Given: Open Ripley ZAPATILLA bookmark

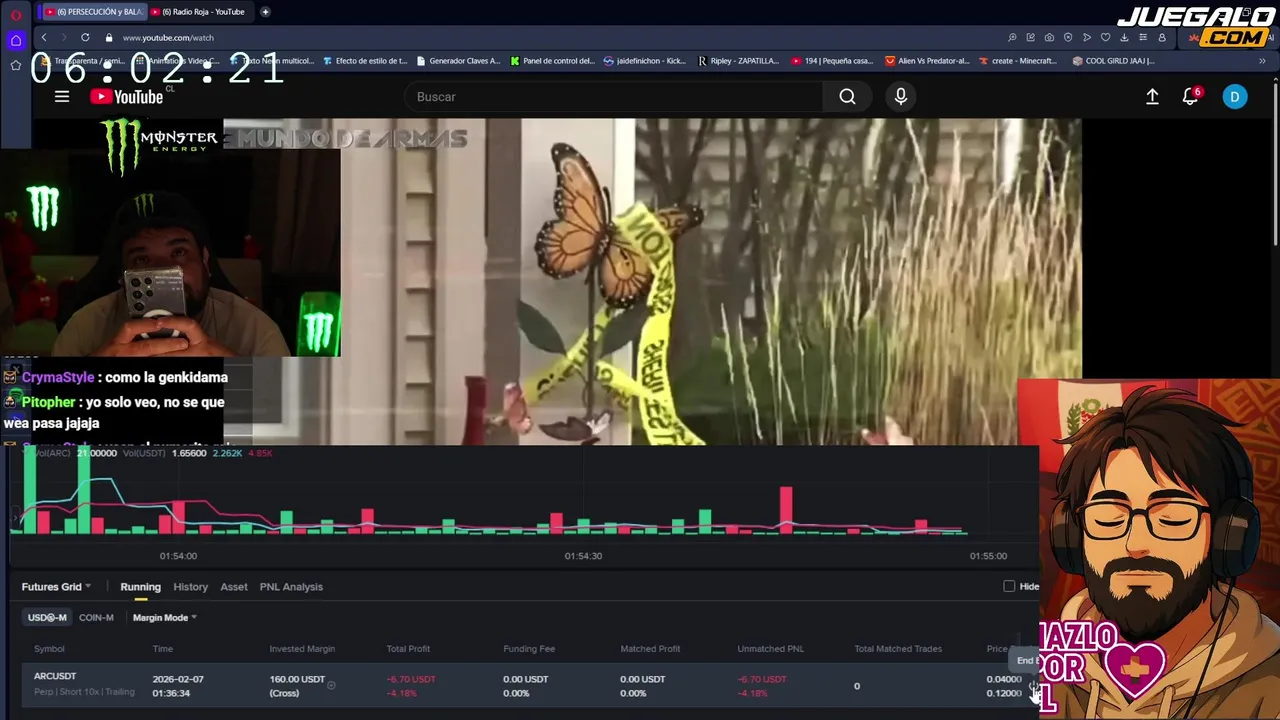Looking at the screenshot, I should point(738,61).
